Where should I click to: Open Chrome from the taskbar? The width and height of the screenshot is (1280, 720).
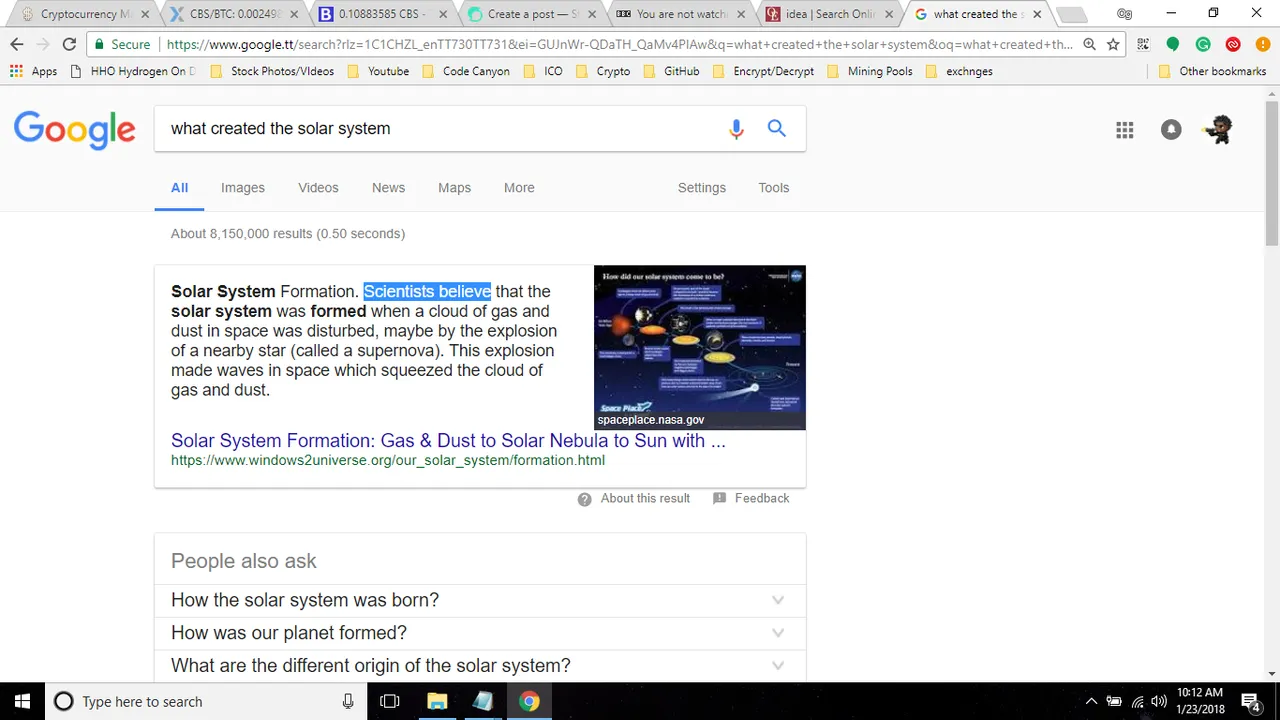[x=529, y=701]
